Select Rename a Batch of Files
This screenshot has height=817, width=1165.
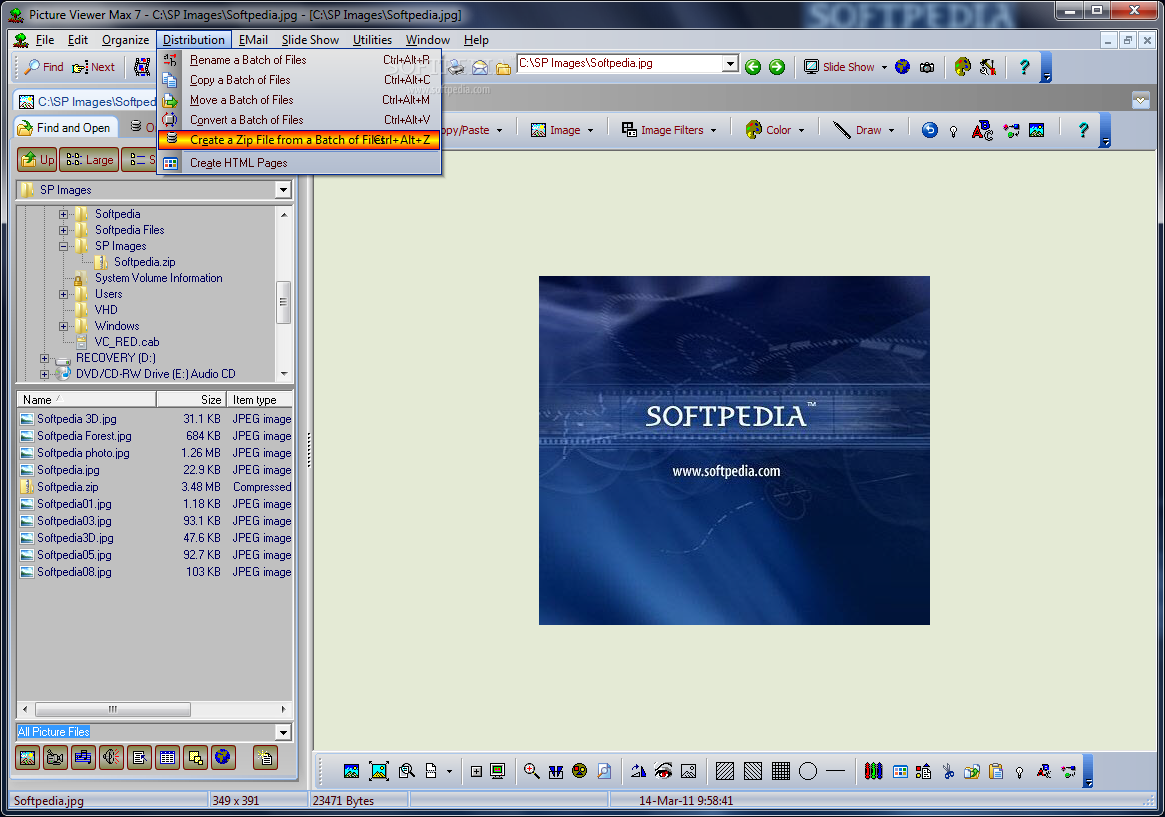point(299,60)
